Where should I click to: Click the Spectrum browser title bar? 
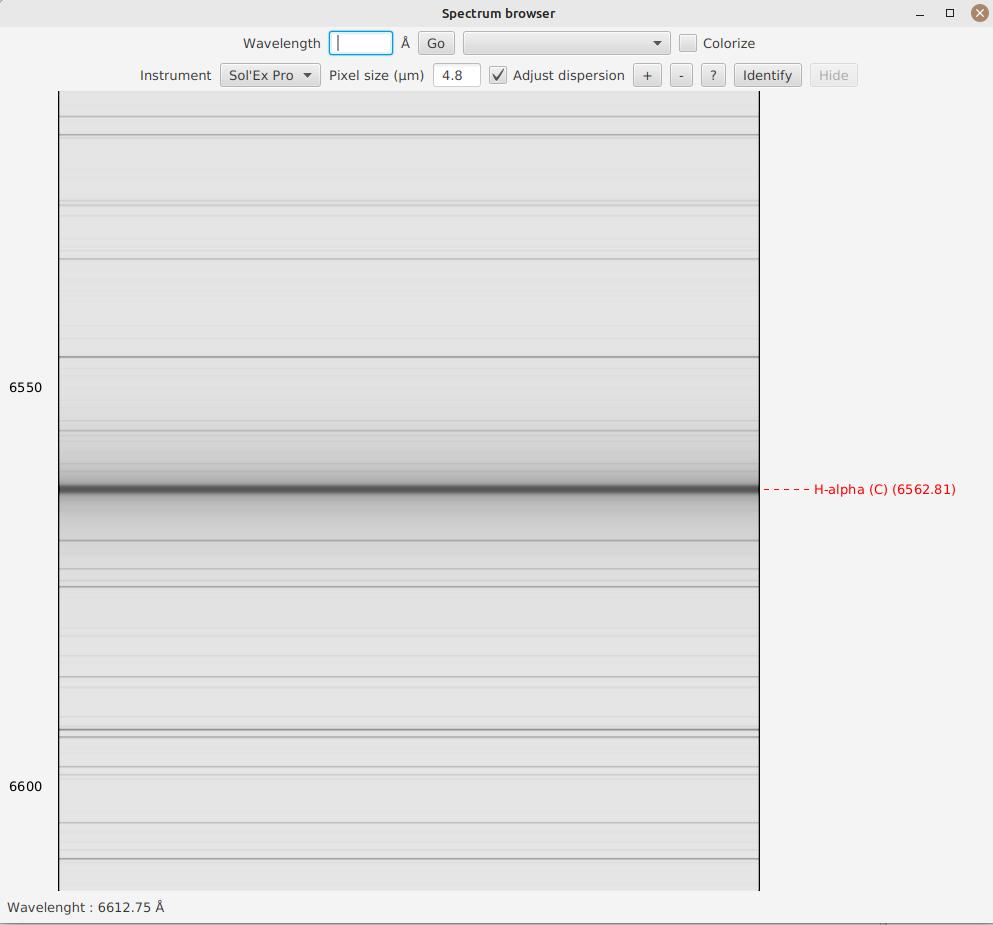click(x=498, y=13)
